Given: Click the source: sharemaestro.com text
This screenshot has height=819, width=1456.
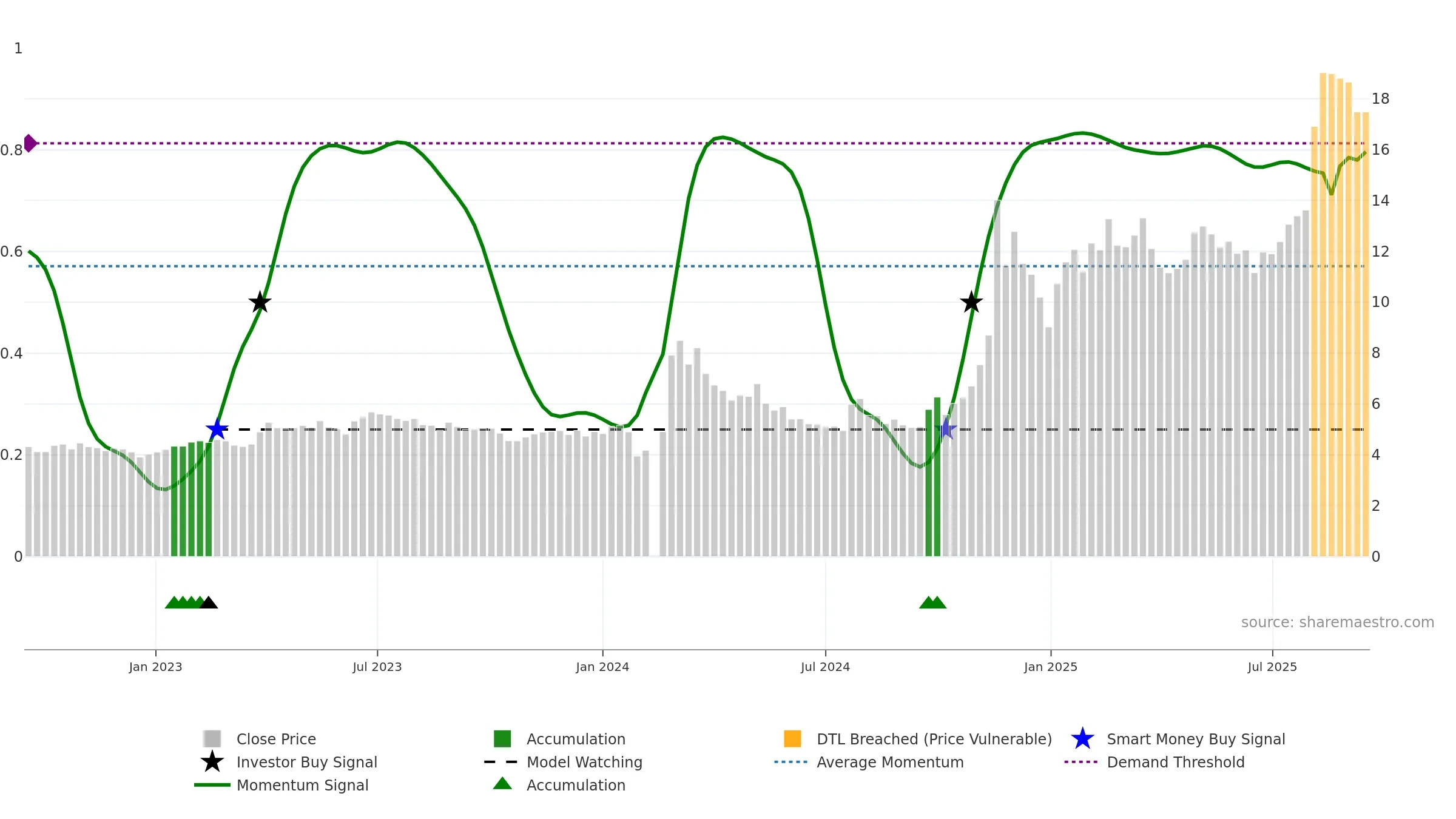Looking at the screenshot, I should 1338,622.
